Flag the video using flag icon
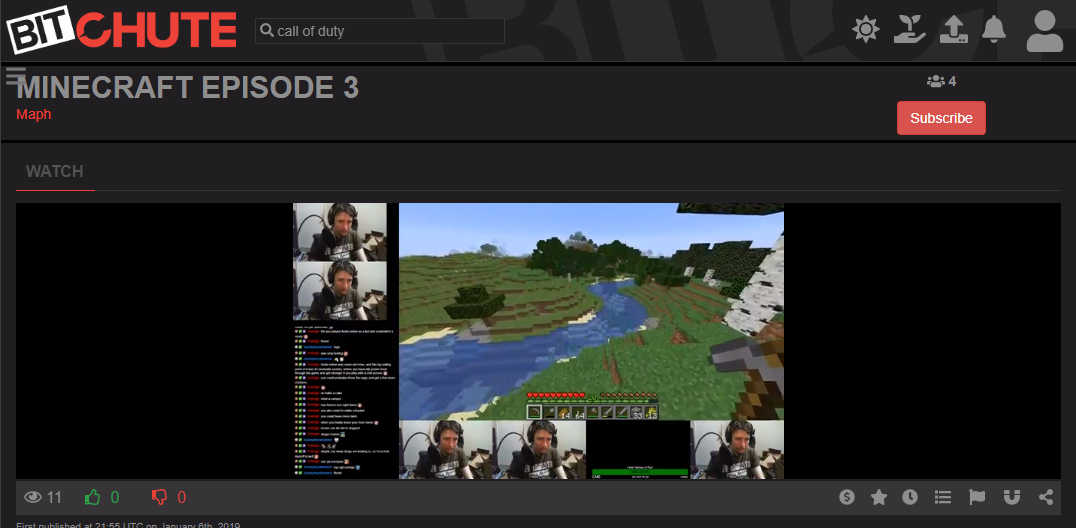Image resolution: width=1076 pixels, height=528 pixels. [977, 497]
